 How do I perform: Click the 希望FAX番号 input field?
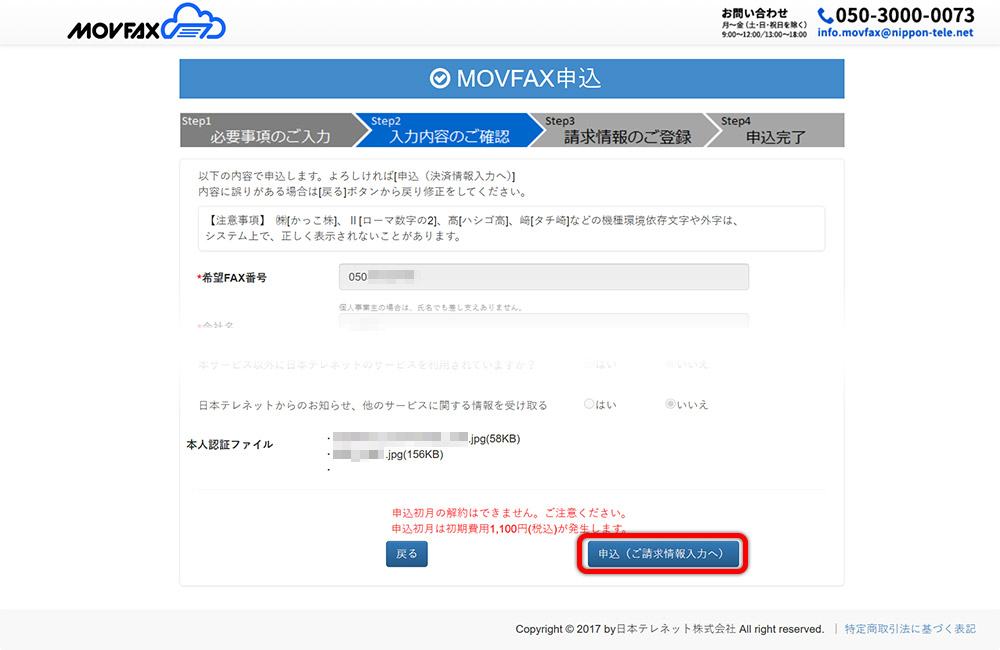543,277
